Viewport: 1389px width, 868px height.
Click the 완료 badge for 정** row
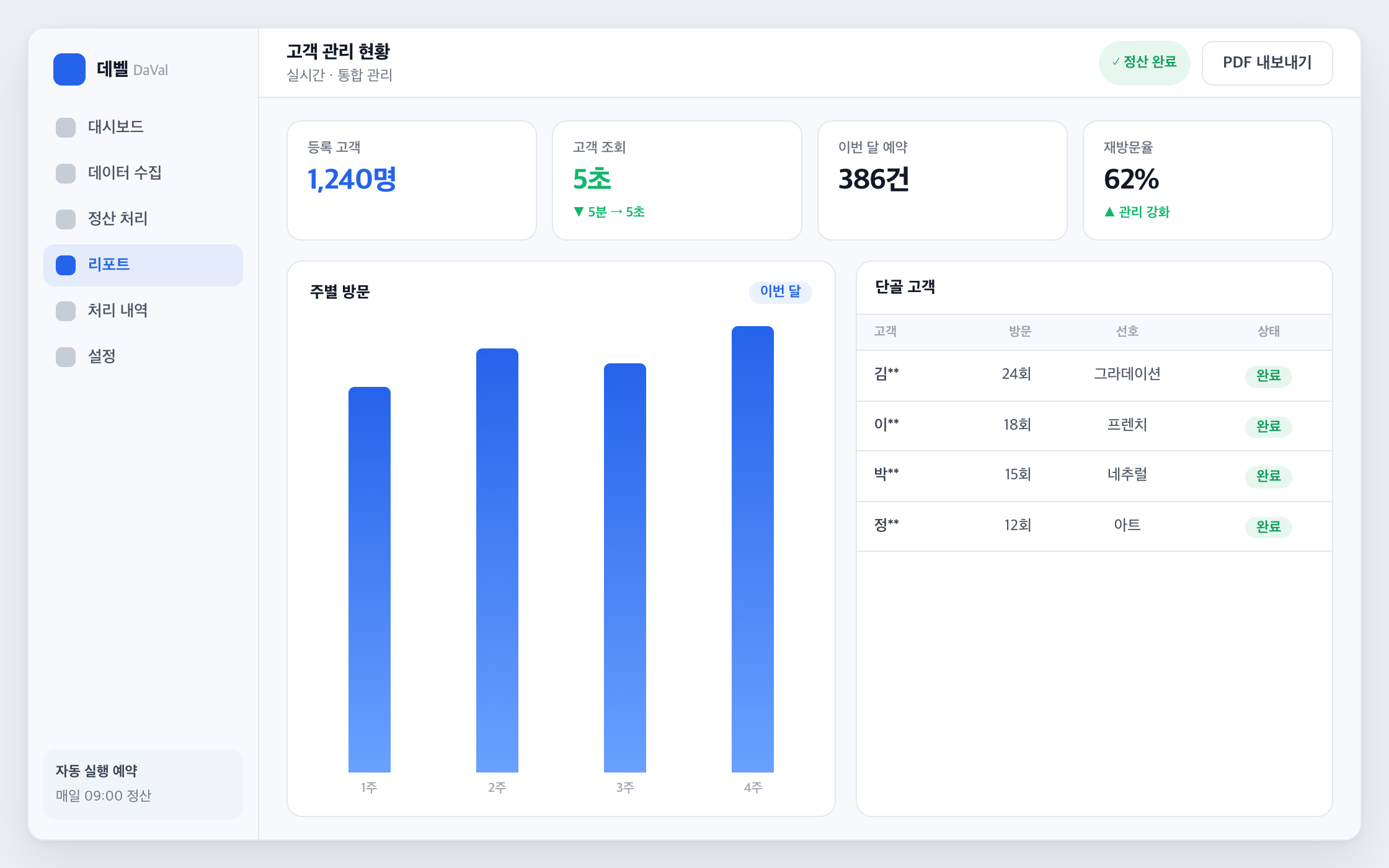tap(1268, 527)
